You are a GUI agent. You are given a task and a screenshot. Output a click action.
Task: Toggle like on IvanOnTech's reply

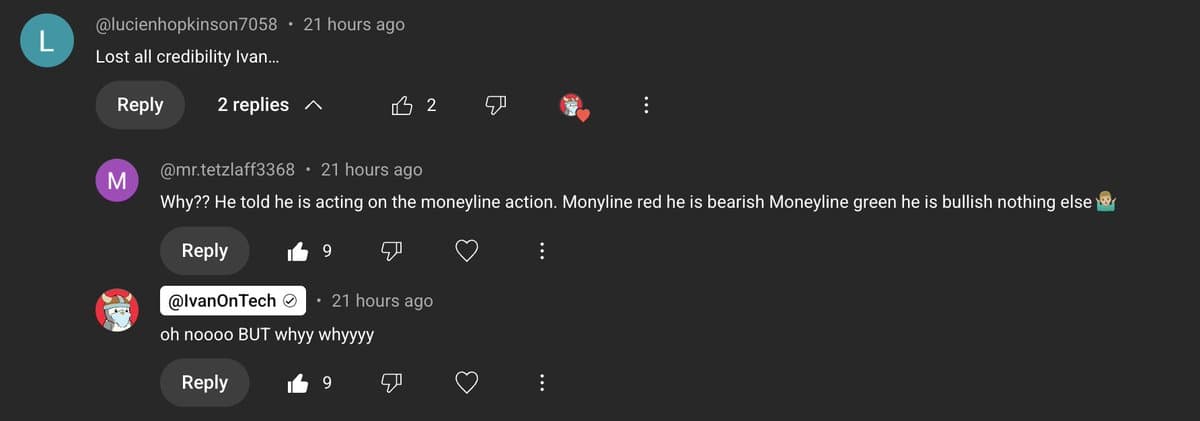click(x=298, y=383)
